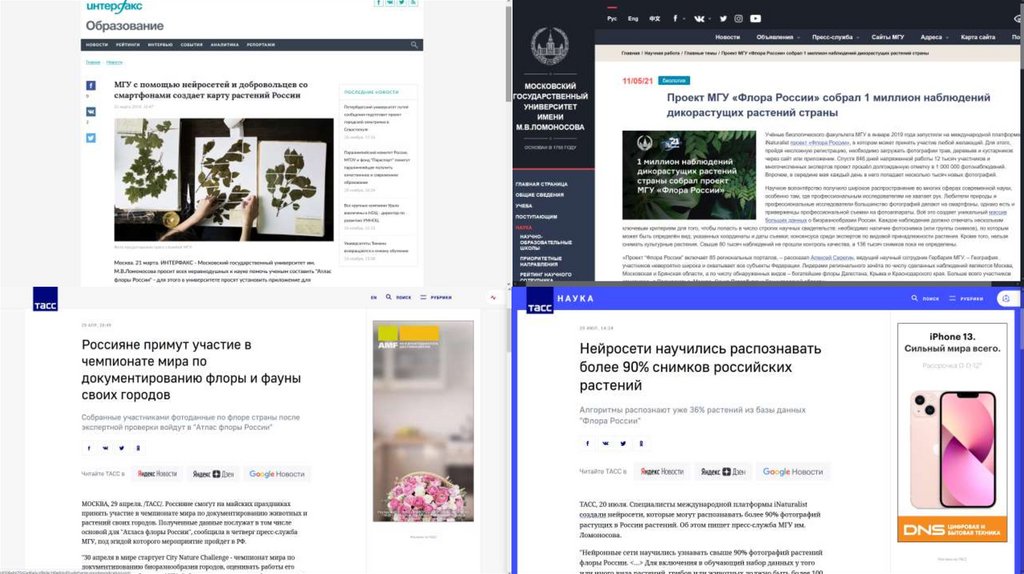
Task: Switch MSU site language to Рус
Action: (612, 18)
